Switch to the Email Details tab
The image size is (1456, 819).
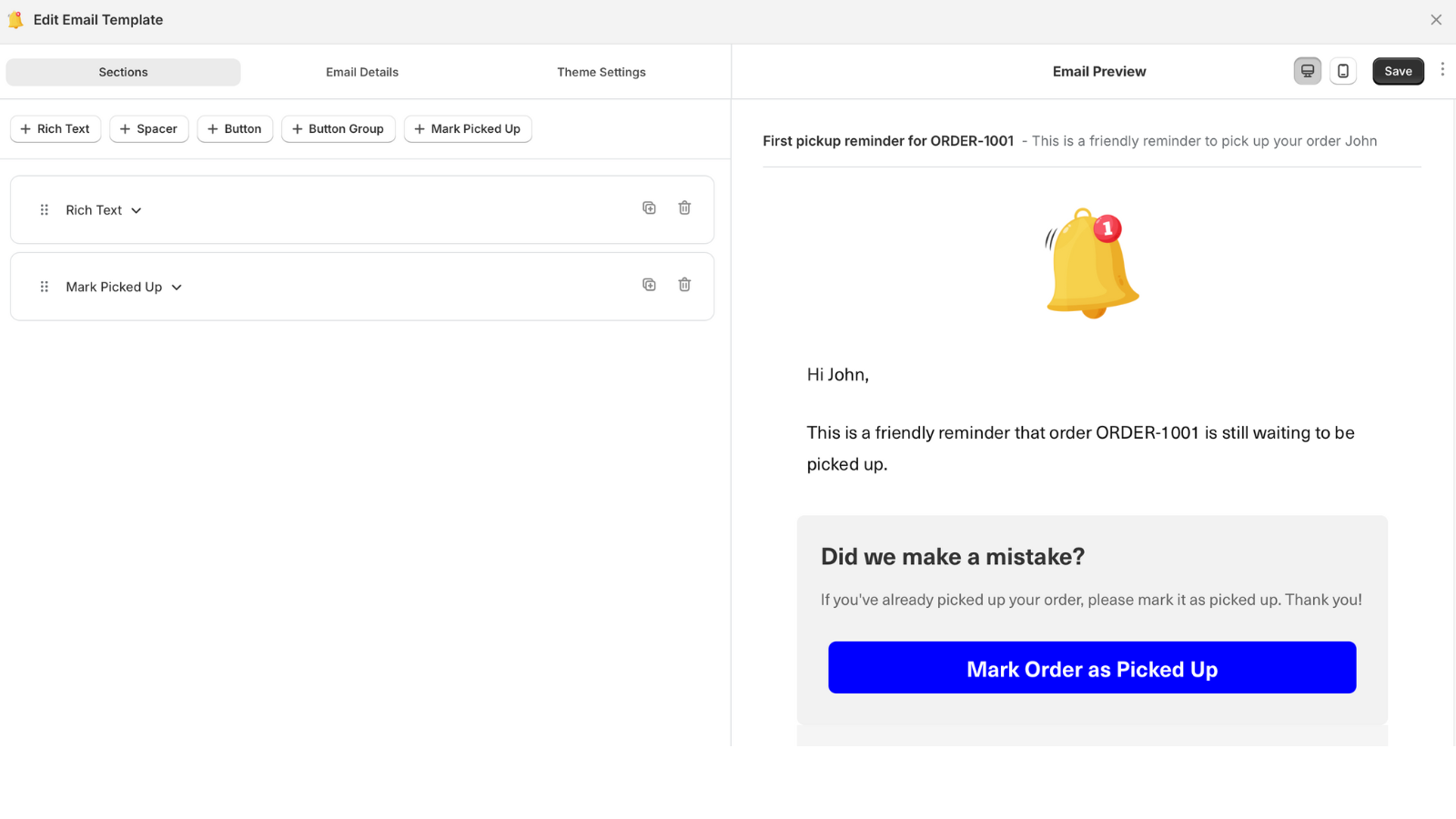point(362,72)
